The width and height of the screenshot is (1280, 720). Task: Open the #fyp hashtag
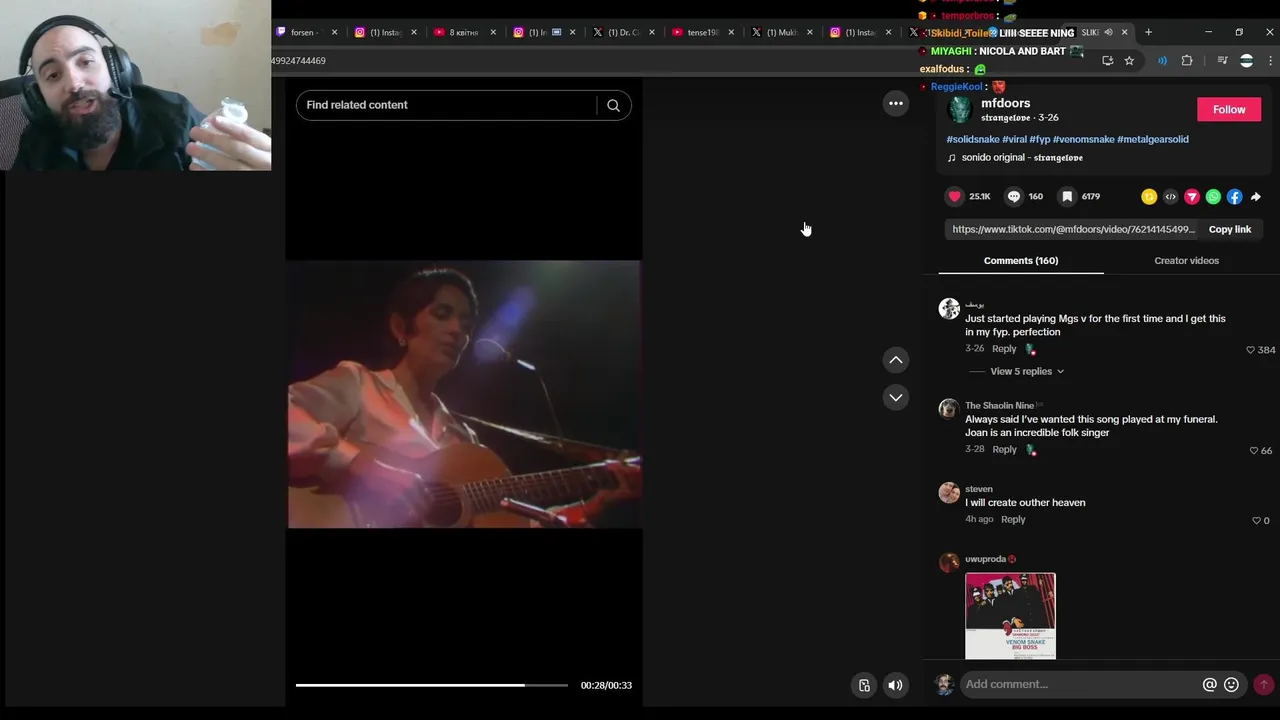pyautogui.click(x=1040, y=139)
